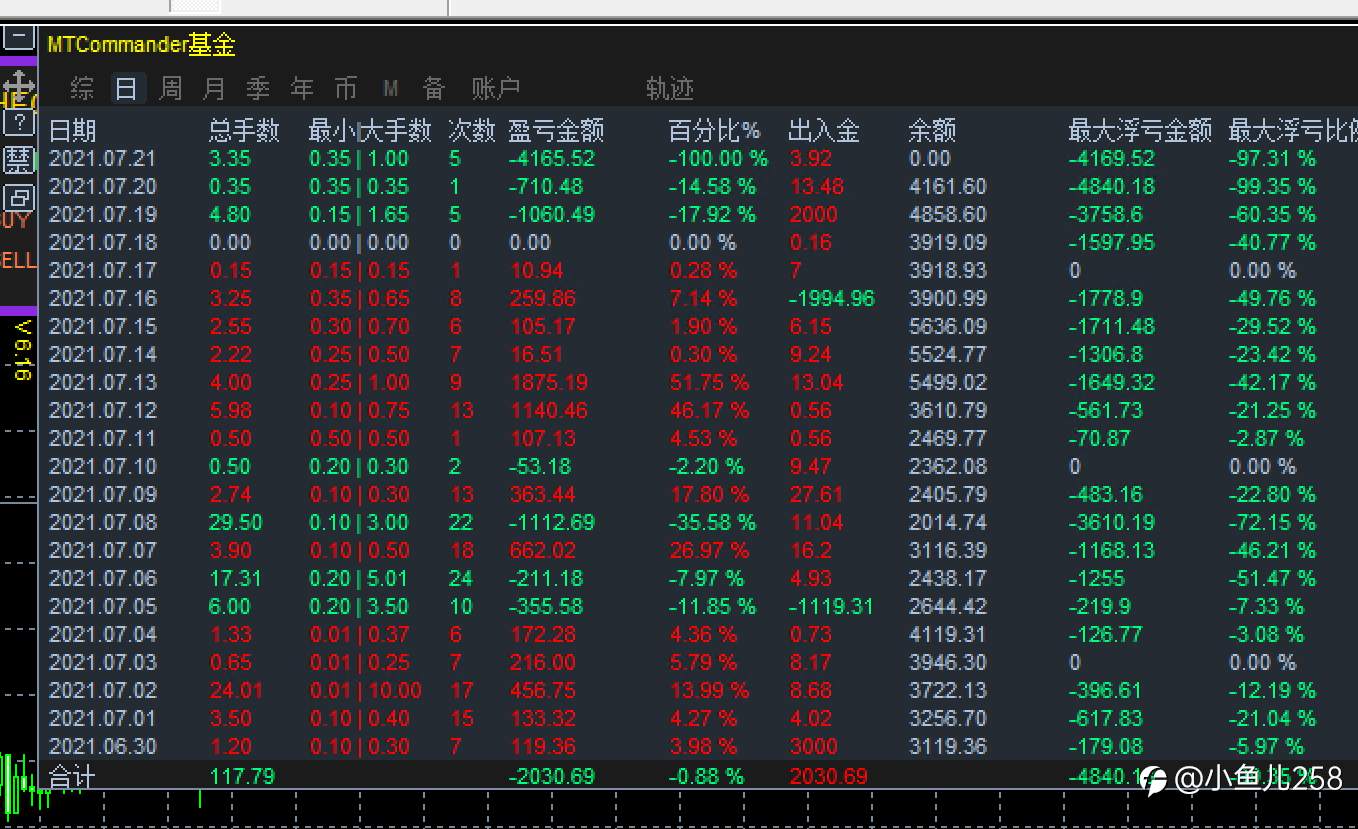1358x829 pixels.
Task: Select the 2021.07.19 date row
Action: tap(103, 215)
